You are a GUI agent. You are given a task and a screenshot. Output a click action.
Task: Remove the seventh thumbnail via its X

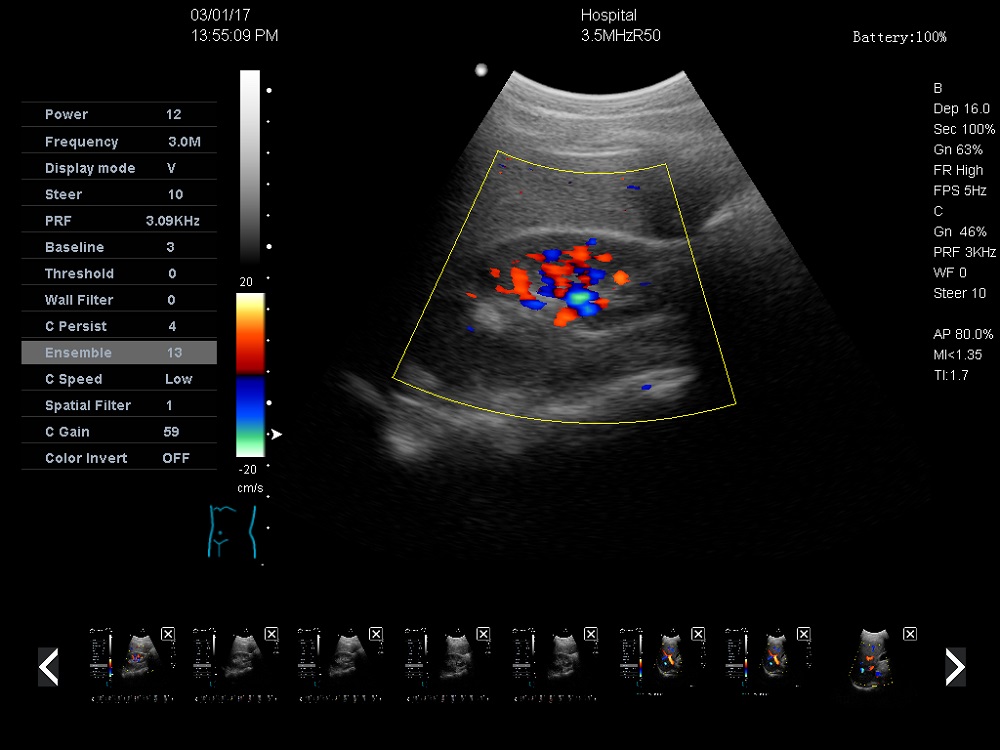tap(804, 634)
